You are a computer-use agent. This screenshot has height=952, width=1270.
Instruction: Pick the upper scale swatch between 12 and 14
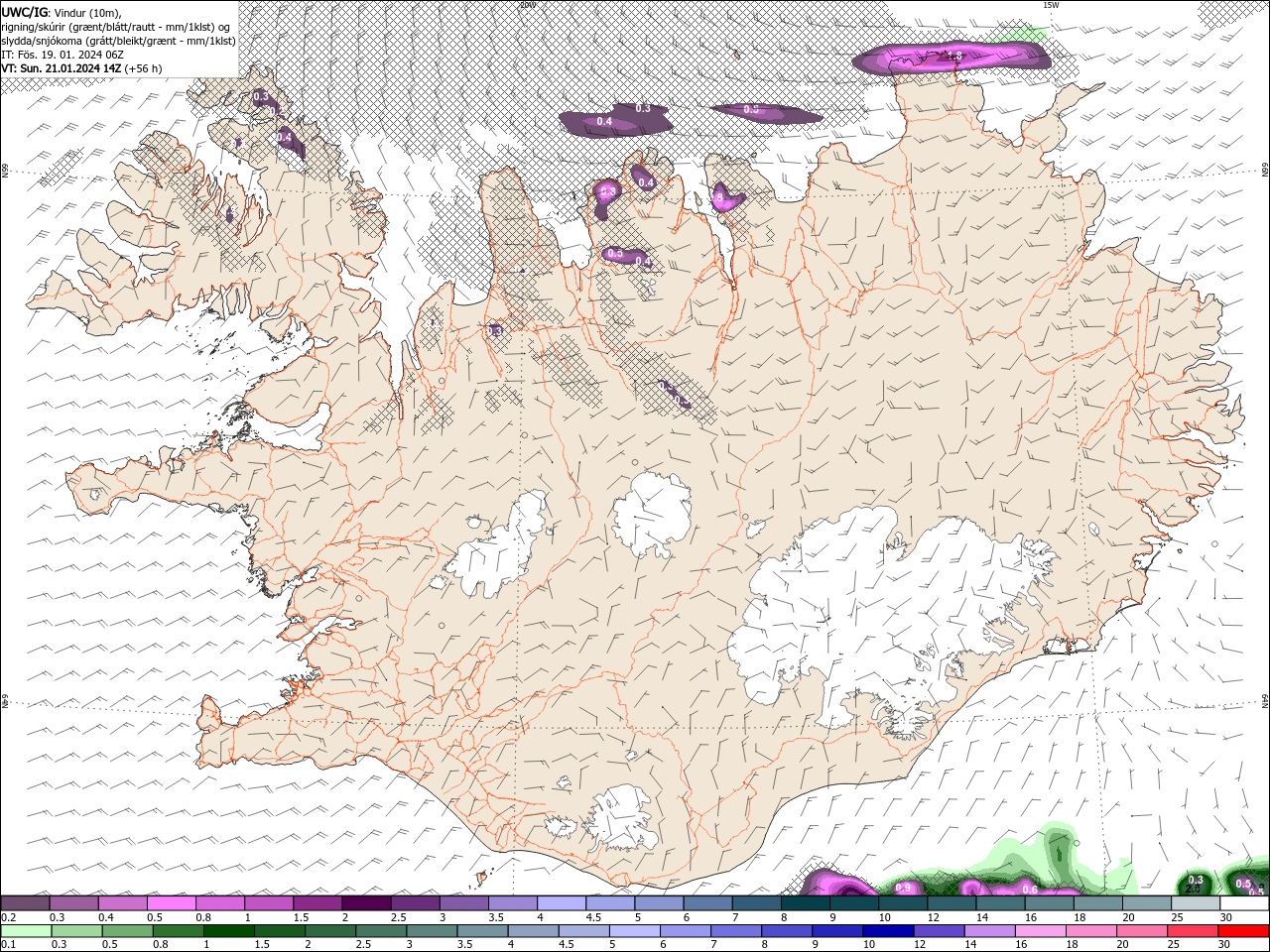click(x=952, y=903)
